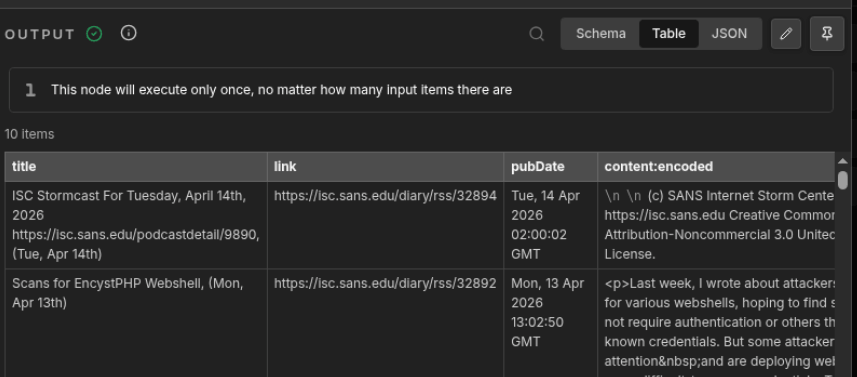Click the scrollbar up arrow
The width and height of the screenshot is (857, 377).
coord(843,161)
